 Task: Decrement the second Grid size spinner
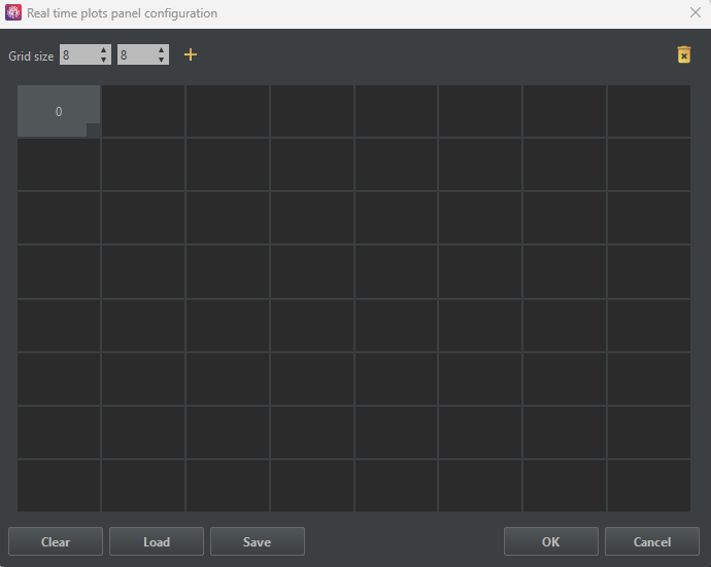click(x=161, y=60)
